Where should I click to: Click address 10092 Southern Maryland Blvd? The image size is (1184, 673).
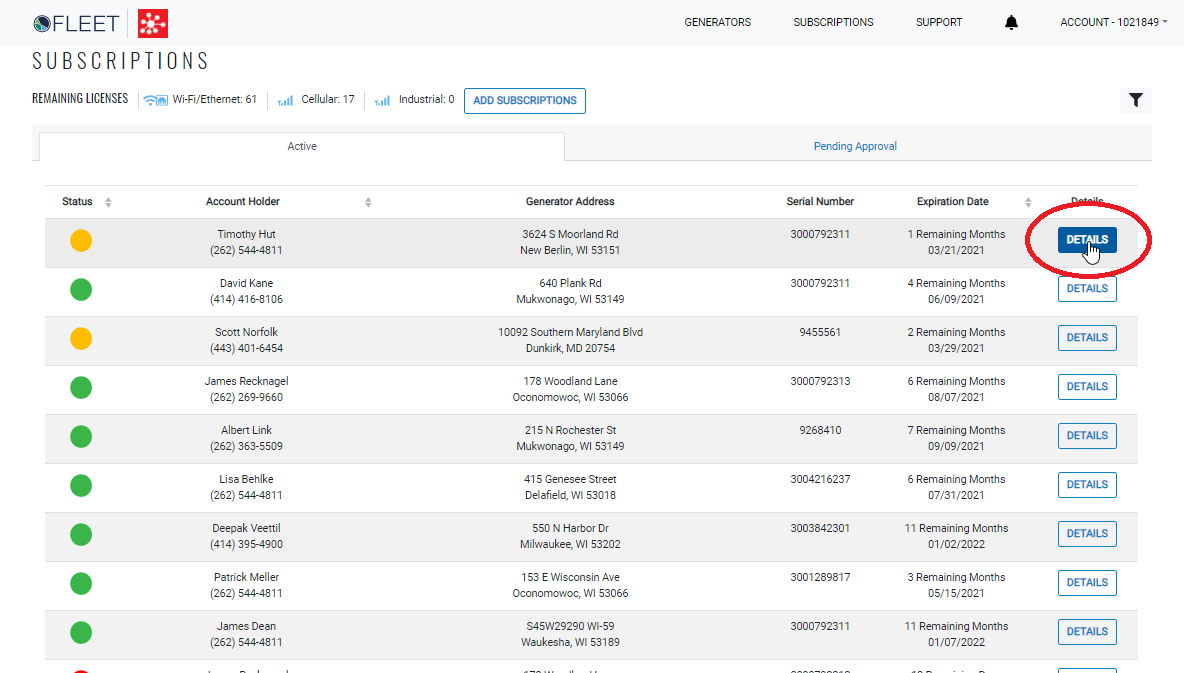pos(570,332)
